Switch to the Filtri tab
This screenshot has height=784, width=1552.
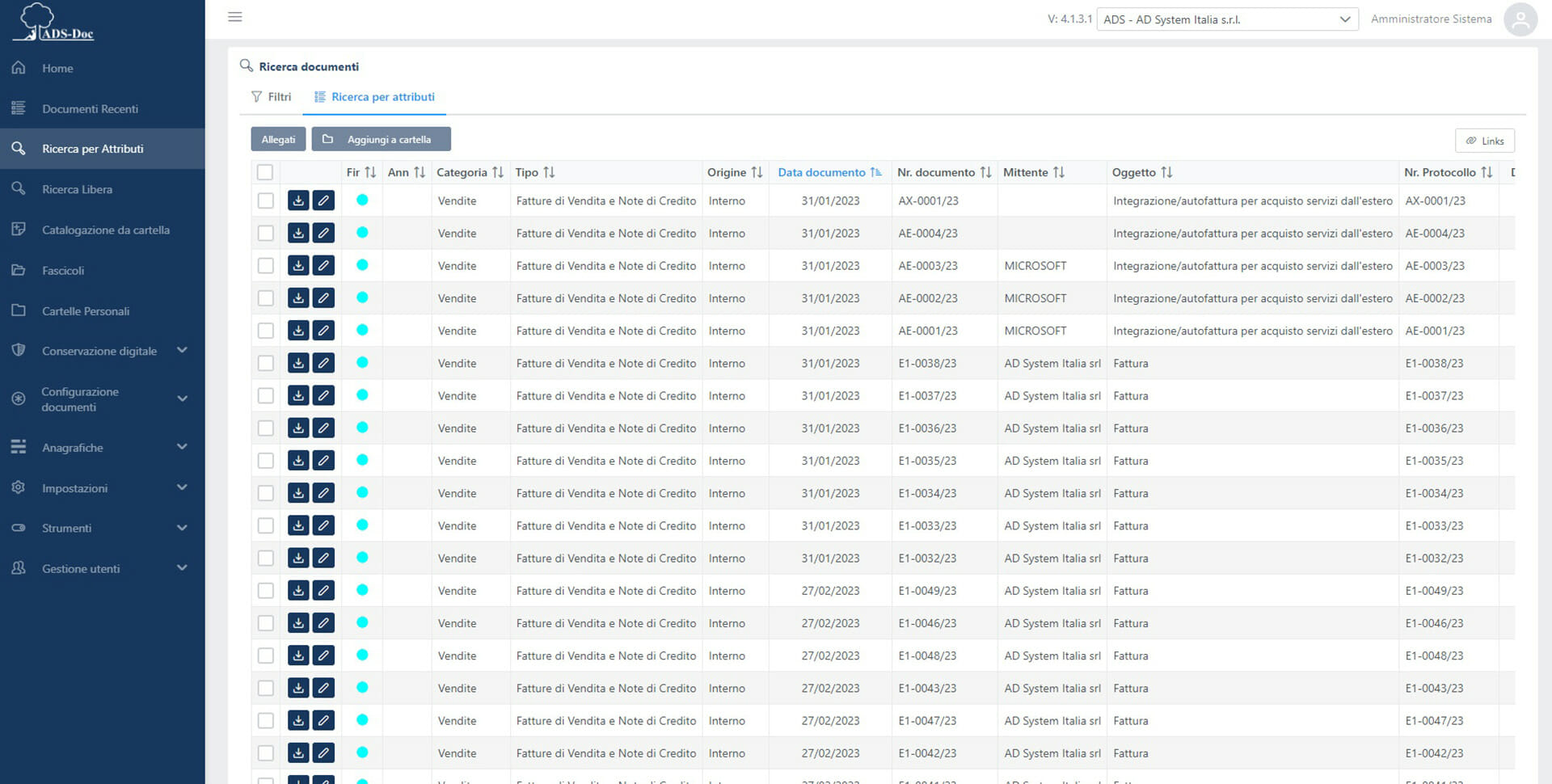[x=271, y=97]
